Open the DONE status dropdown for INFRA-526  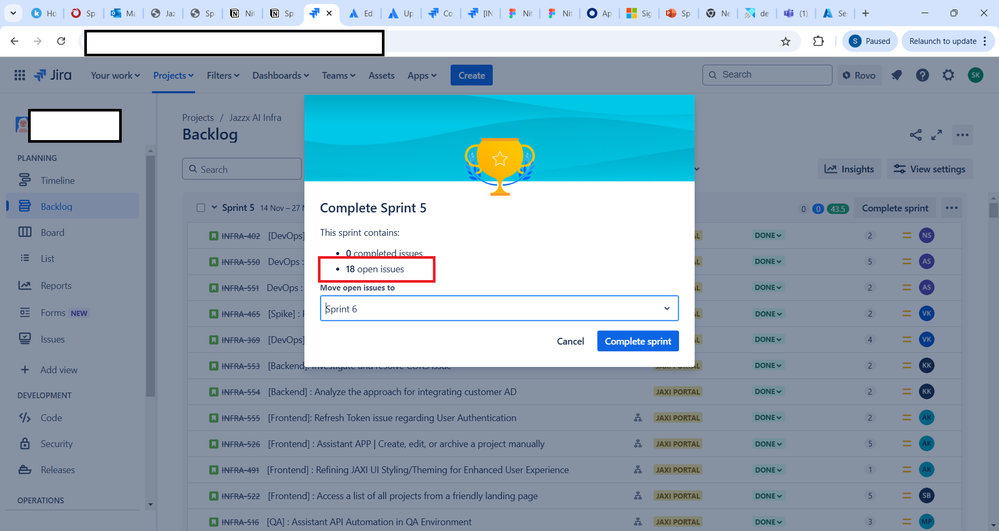[x=768, y=444]
